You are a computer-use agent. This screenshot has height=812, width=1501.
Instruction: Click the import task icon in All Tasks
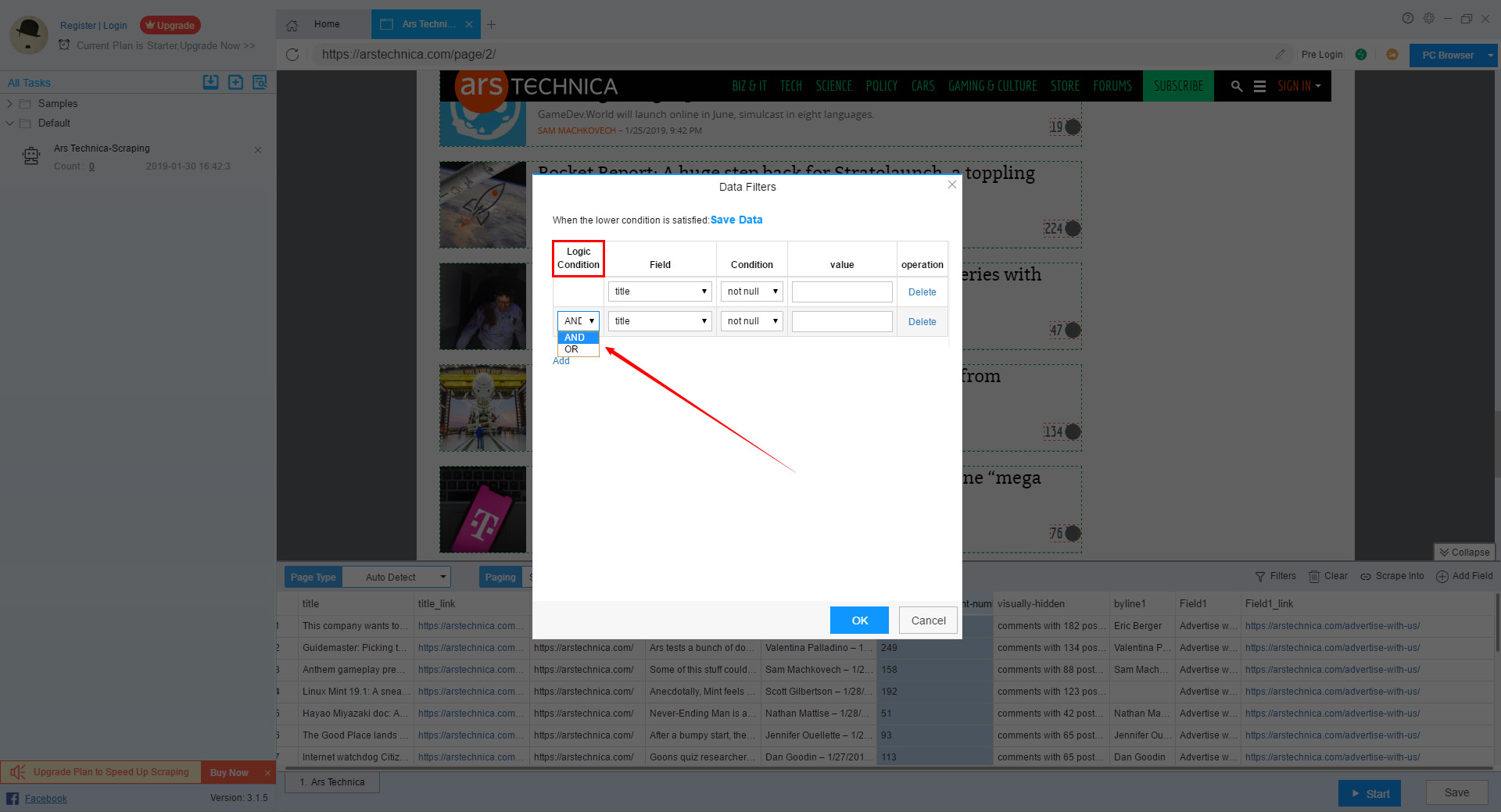click(x=210, y=82)
